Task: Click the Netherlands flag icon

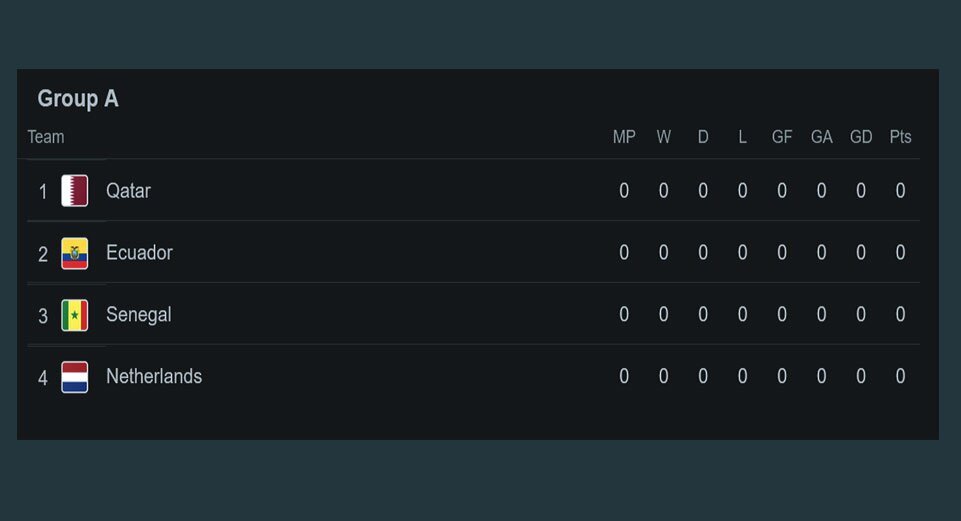Action: [75, 377]
